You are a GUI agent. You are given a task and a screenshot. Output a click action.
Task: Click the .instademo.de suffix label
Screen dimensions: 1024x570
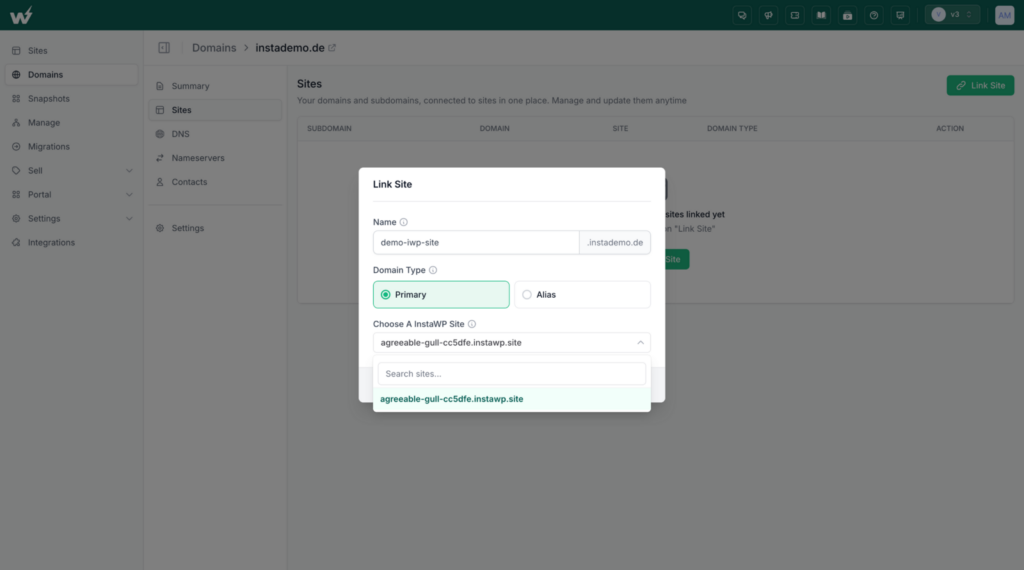615,242
